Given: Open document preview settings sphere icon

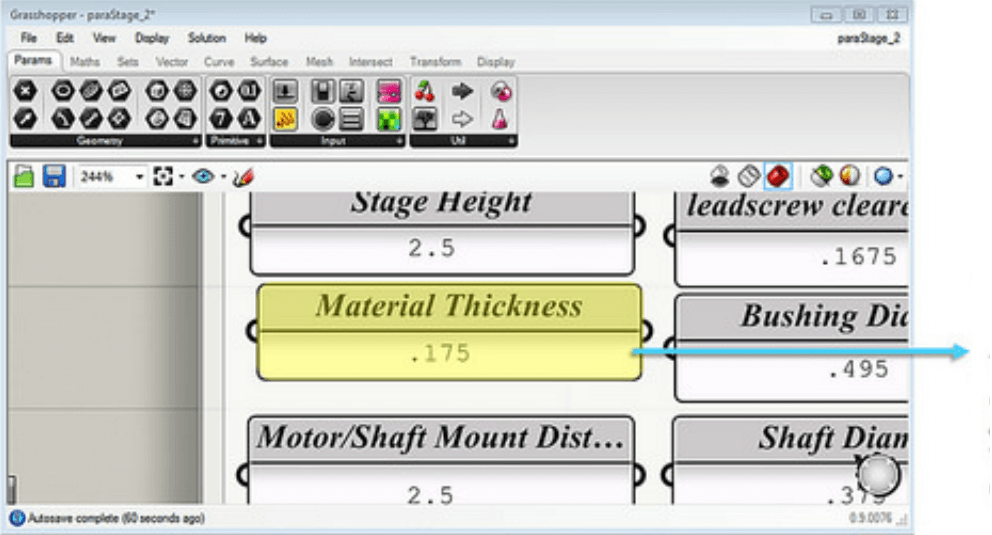Looking at the screenshot, I should coord(883,176).
